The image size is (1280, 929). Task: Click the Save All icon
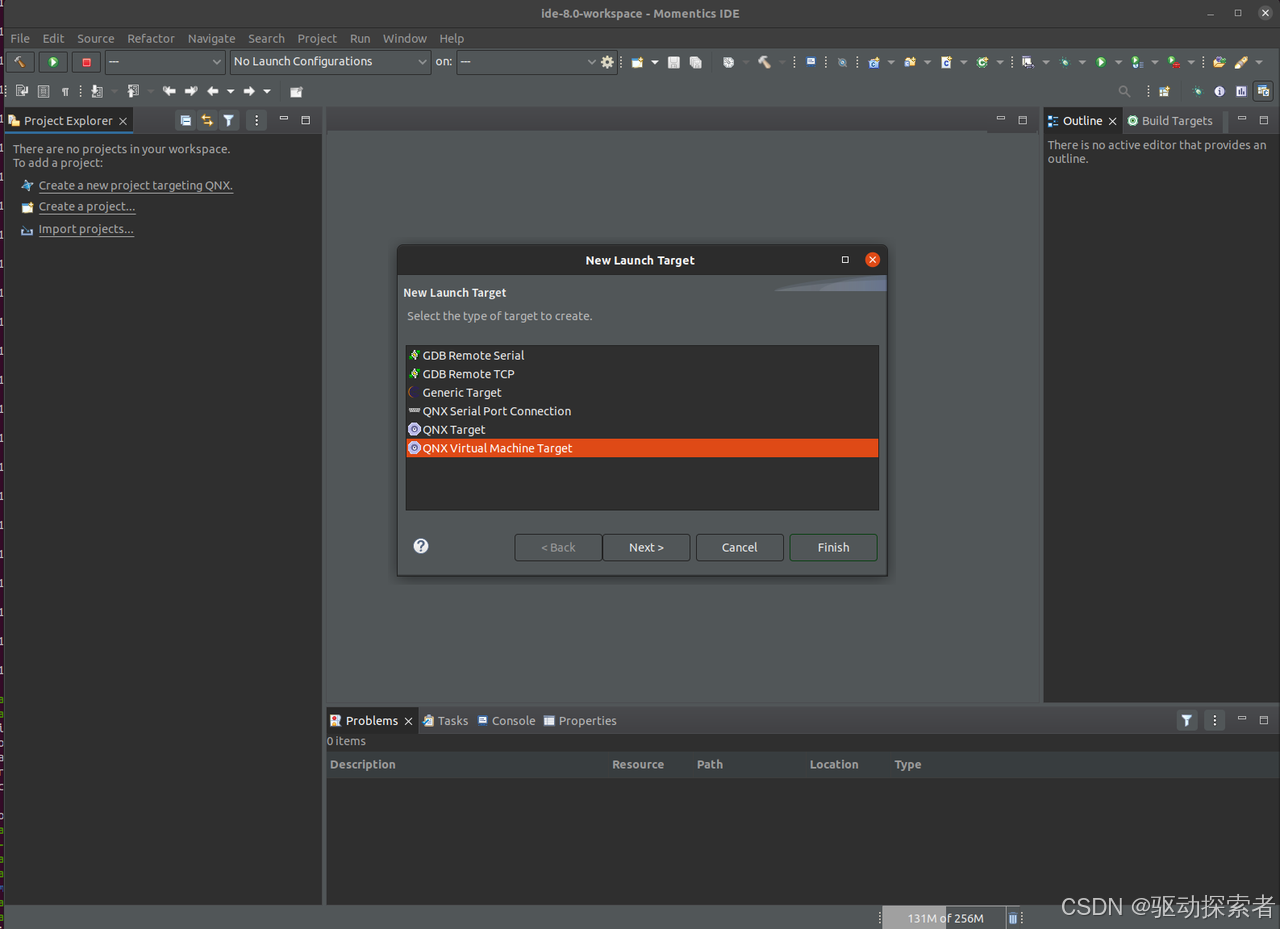(x=696, y=62)
